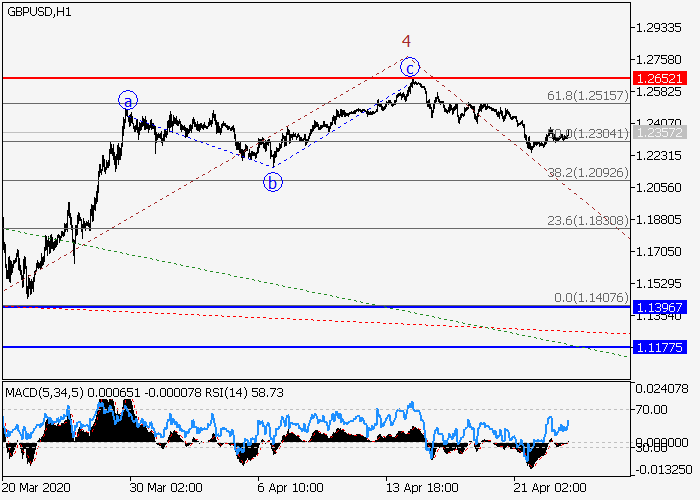The width and height of the screenshot is (700, 500).
Task: Select the 38.2(1.20926) Fibonacci level label
Action: (x=587, y=172)
